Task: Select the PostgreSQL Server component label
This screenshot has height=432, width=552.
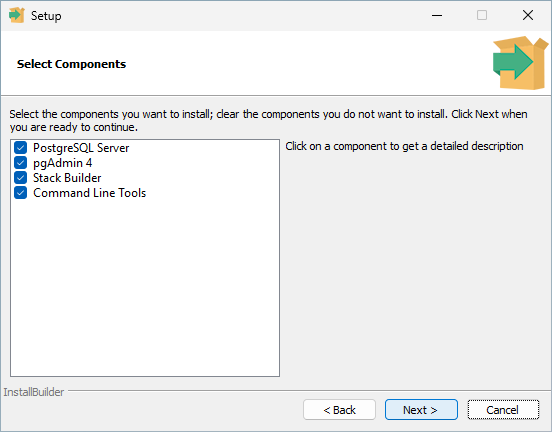Action: (81, 148)
